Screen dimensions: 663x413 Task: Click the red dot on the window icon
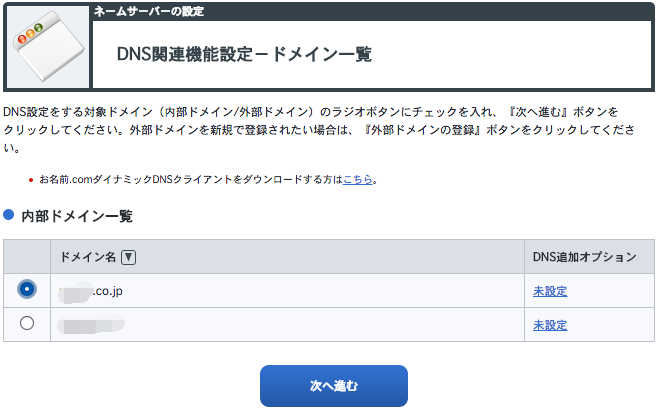point(22,40)
